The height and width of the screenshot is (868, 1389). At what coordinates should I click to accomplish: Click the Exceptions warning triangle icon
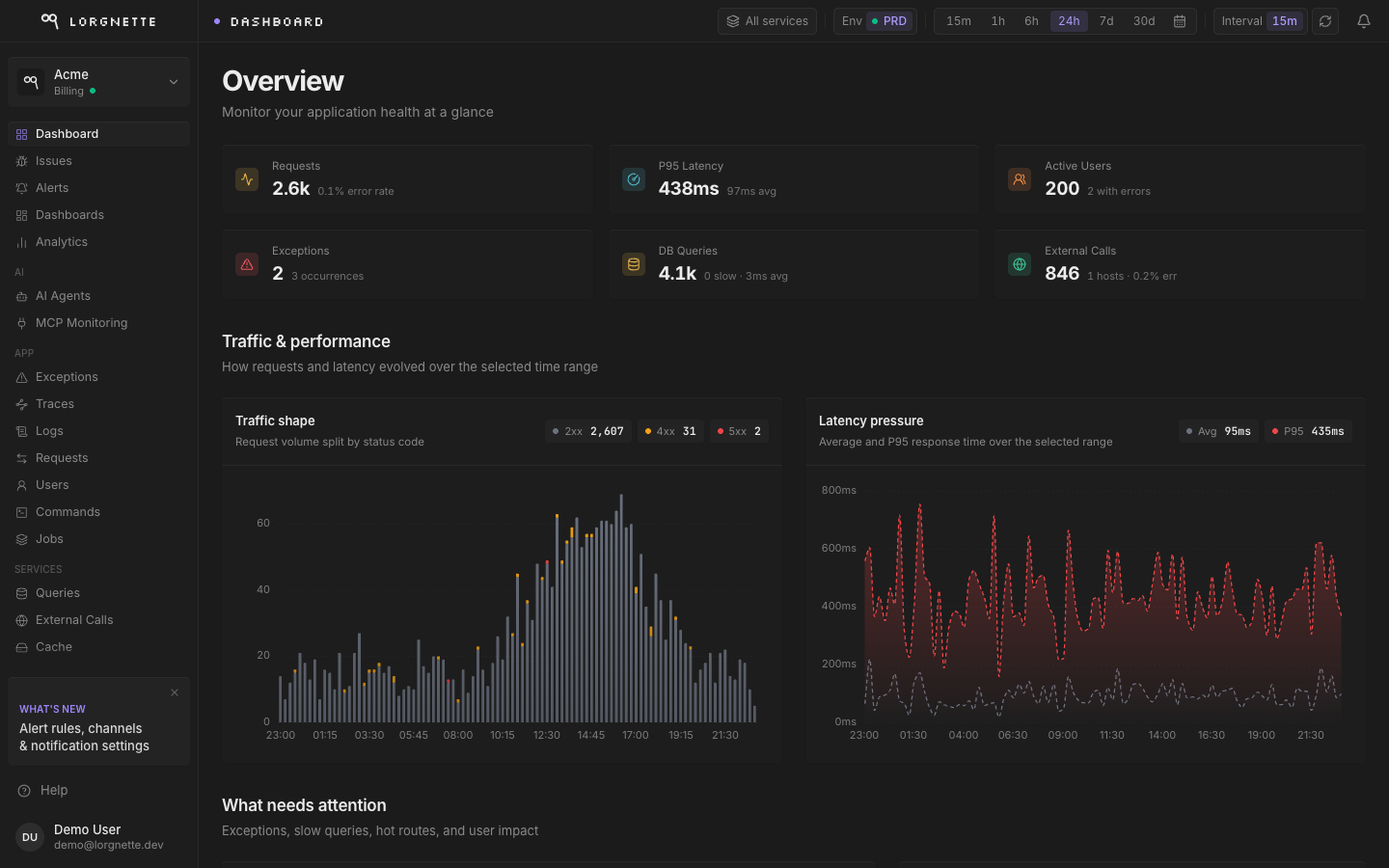pos(247,264)
